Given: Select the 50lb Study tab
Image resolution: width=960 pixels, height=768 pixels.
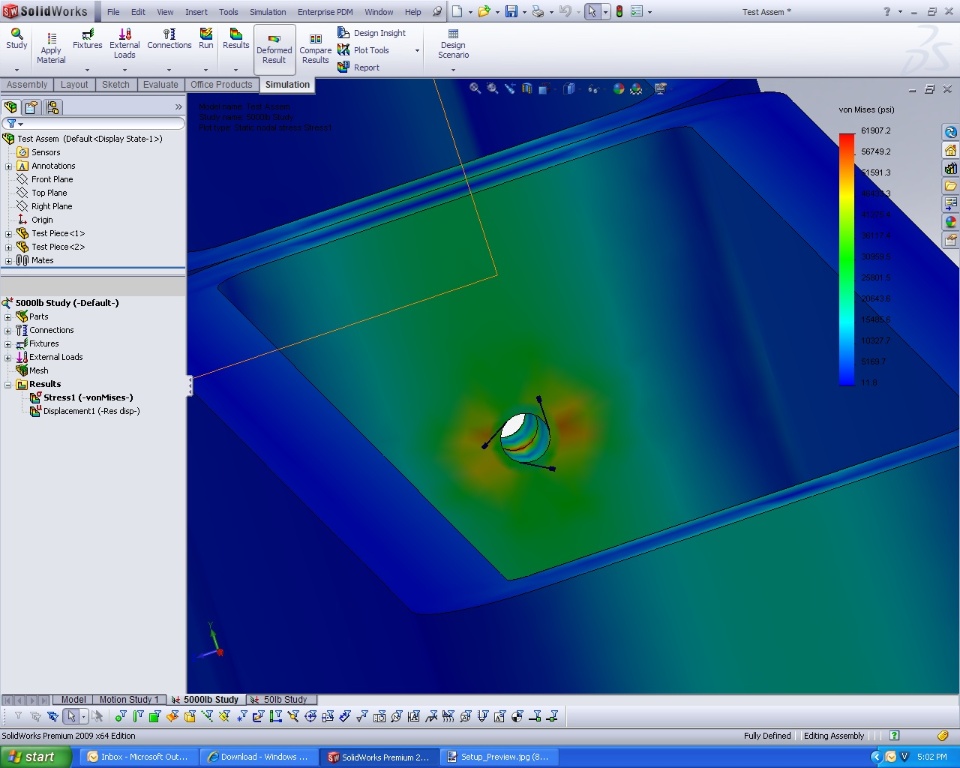Looking at the screenshot, I should [x=284, y=700].
